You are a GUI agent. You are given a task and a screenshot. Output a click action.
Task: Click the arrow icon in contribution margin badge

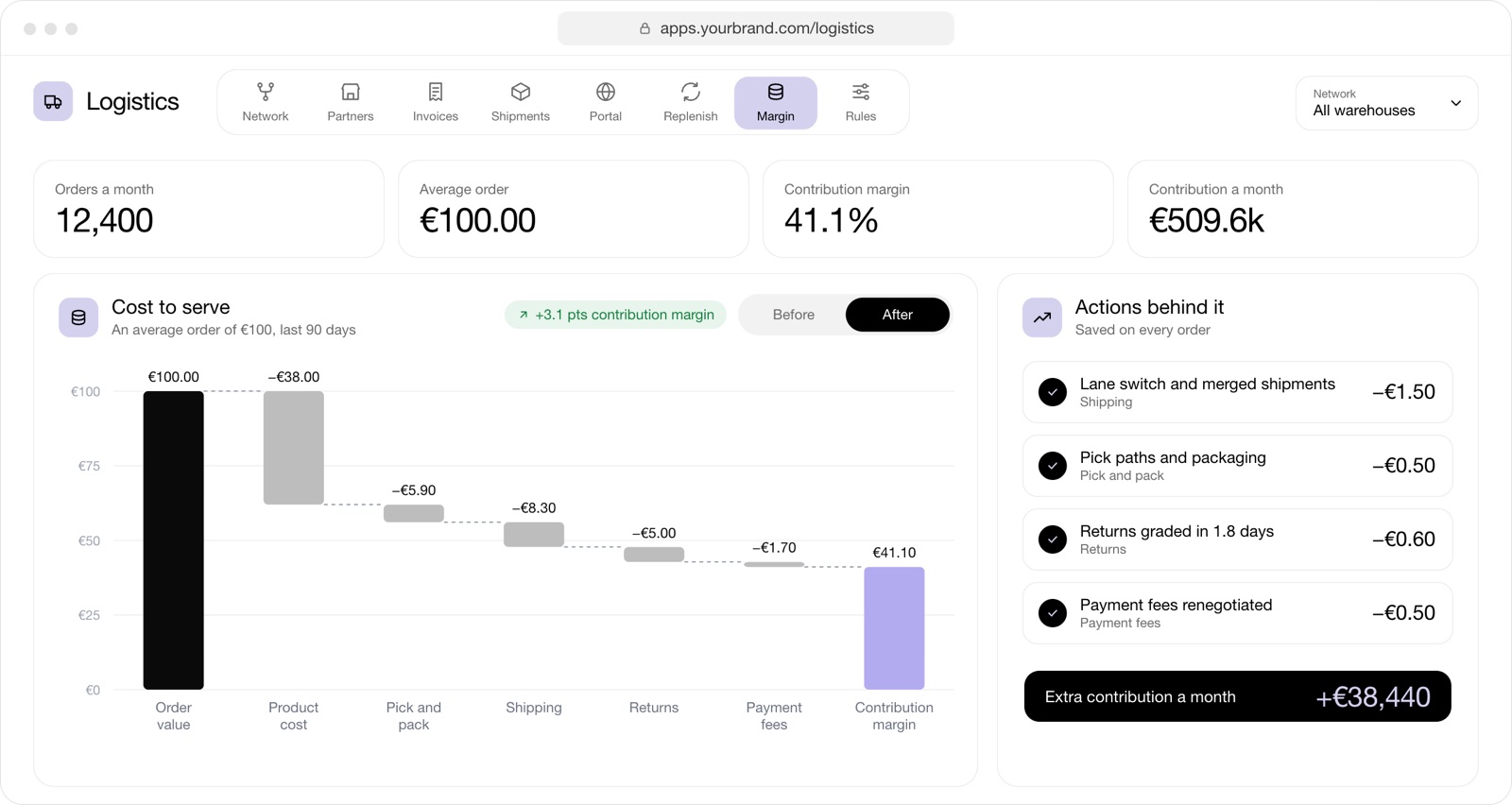point(524,315)
